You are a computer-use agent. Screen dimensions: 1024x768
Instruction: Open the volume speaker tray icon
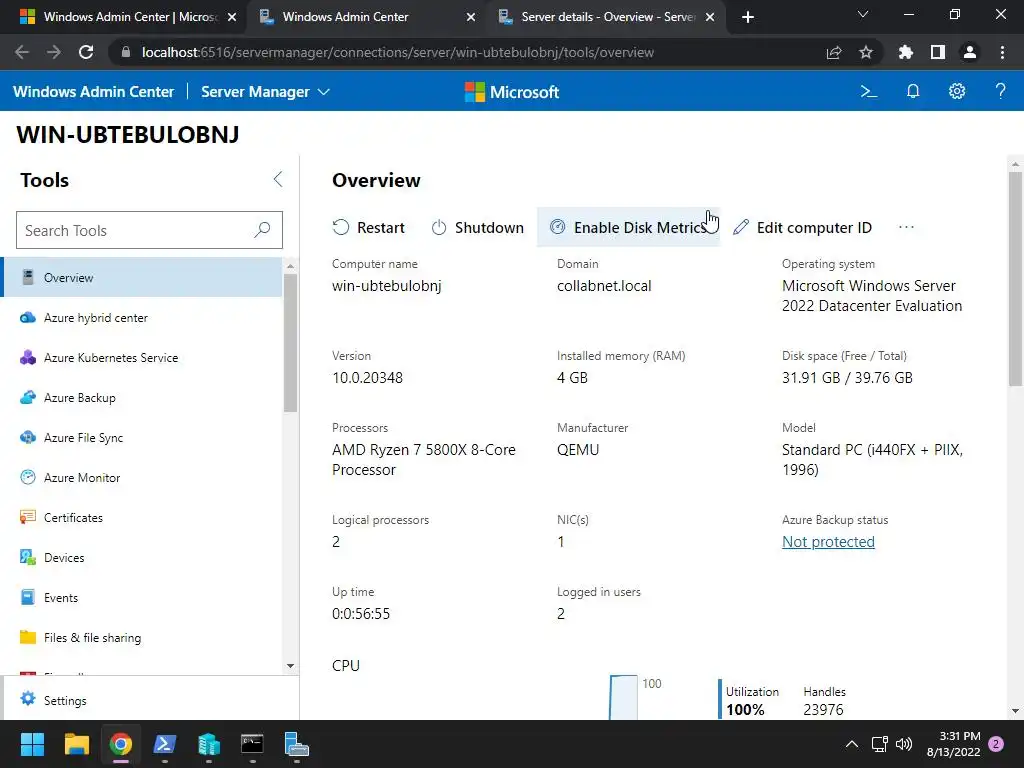(904, 744)
